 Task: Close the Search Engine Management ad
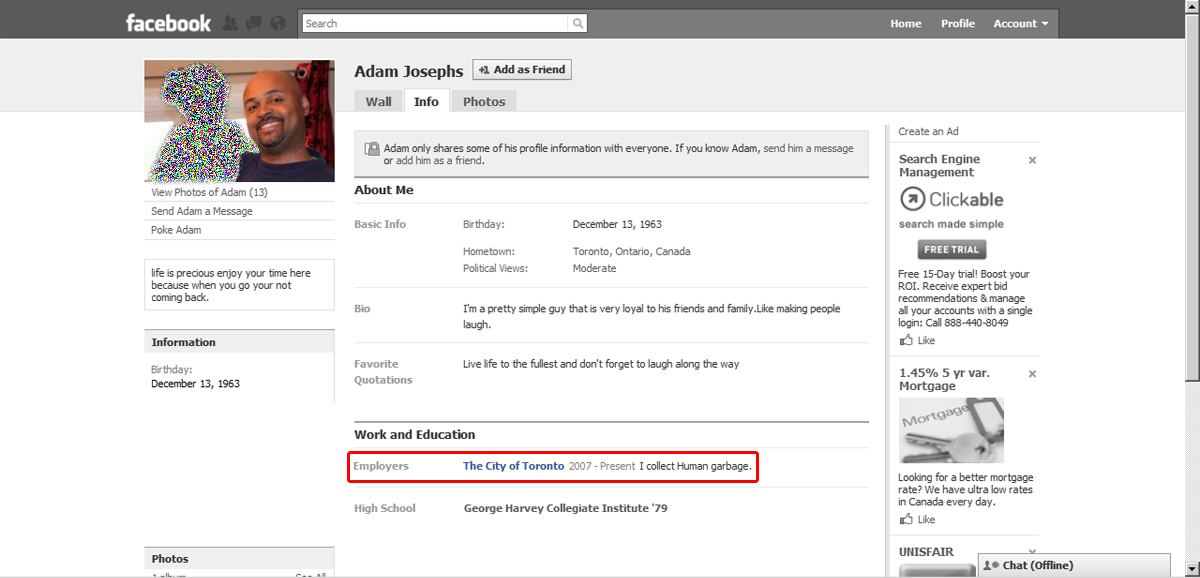[x=1032, y=160]
